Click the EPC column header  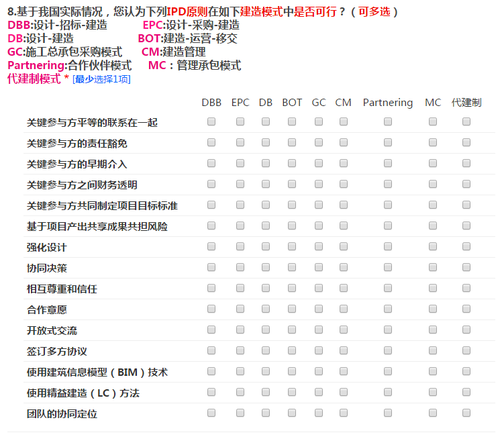pyautogui.click(x=240, y=102)
